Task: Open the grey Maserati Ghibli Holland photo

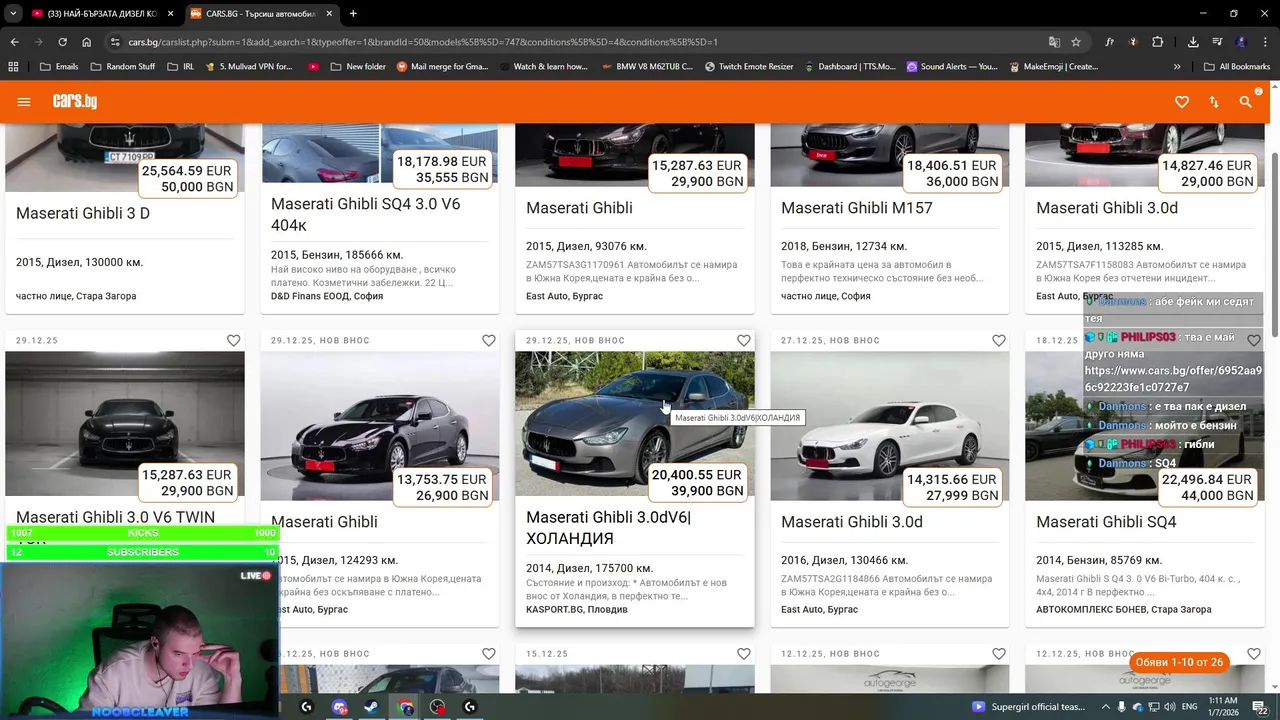Action: [635, 425]
